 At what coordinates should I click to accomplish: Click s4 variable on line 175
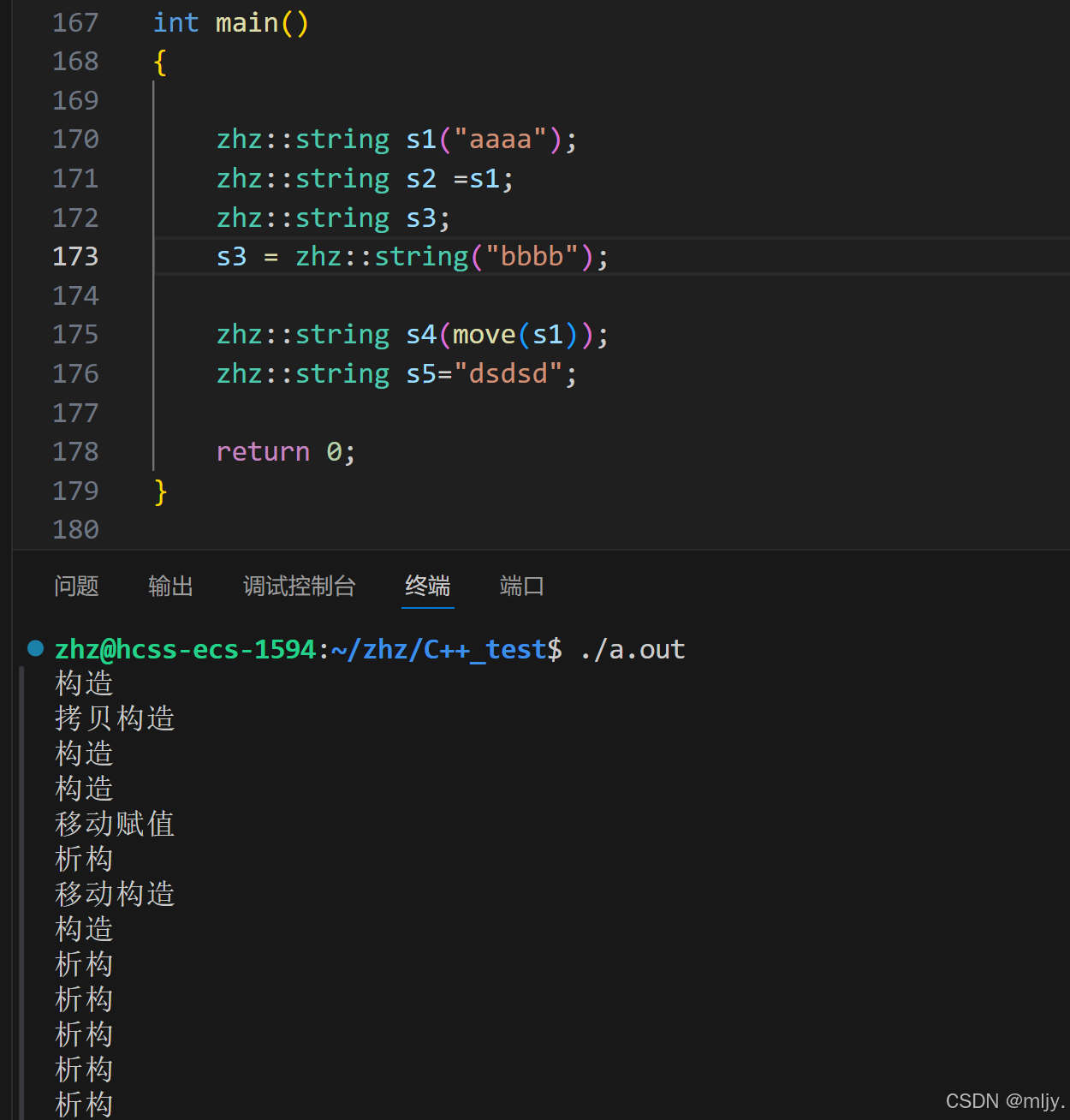point(421,334)
